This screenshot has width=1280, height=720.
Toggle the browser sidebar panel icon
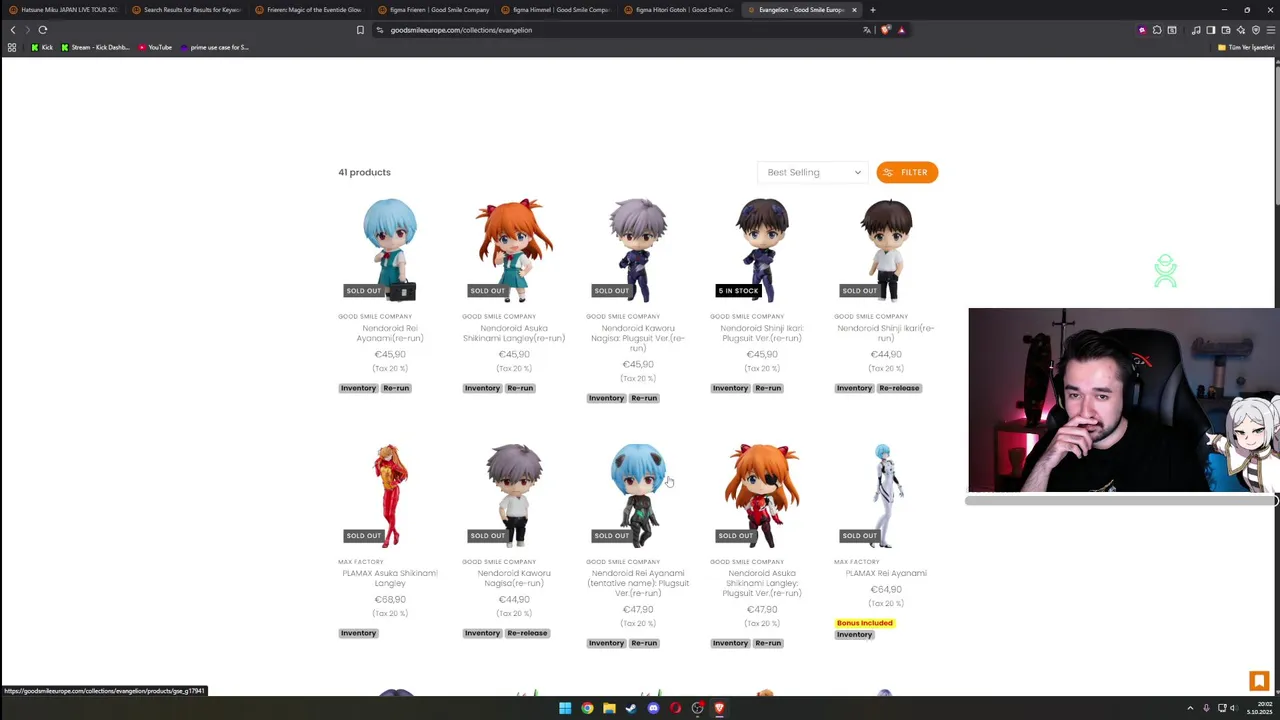pos(1211,30)
